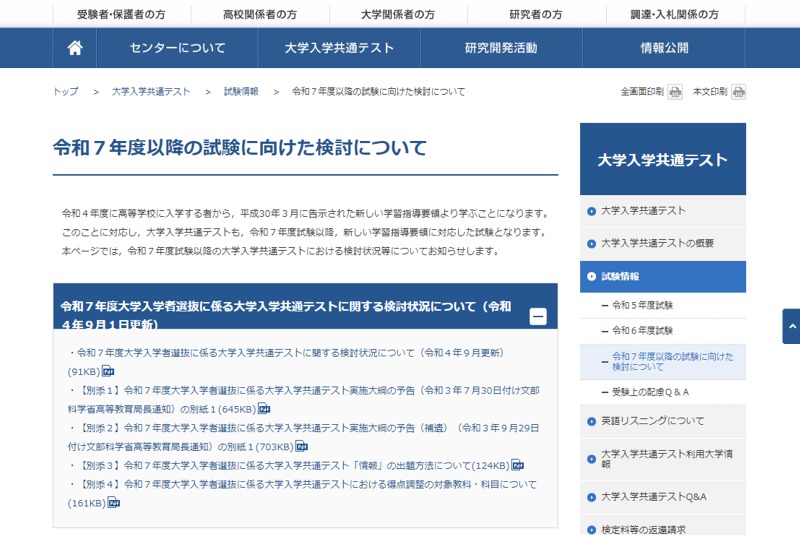Open document link 検討状況について（令和4年9月更新）
The width and height of the screenshot is (800, 535).
[x=290, y=353]
